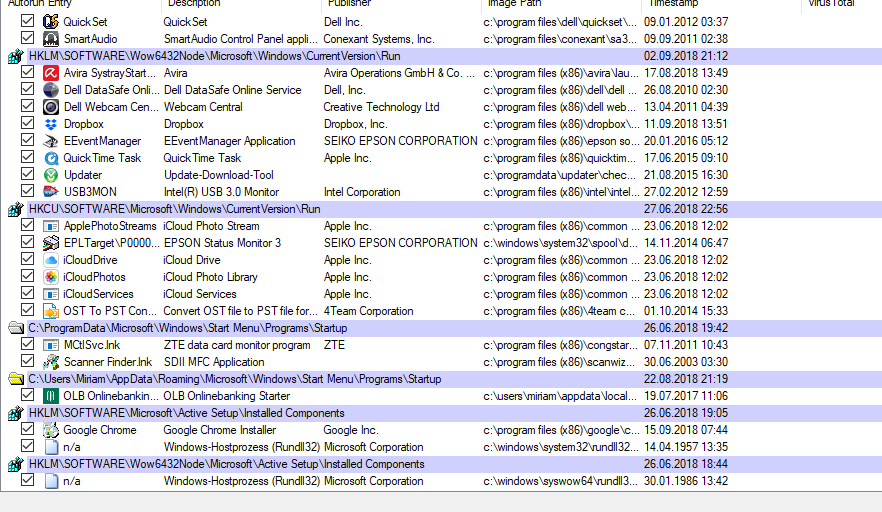Disable the iCloudDrive autorun checkbox

tap(27, 259)
